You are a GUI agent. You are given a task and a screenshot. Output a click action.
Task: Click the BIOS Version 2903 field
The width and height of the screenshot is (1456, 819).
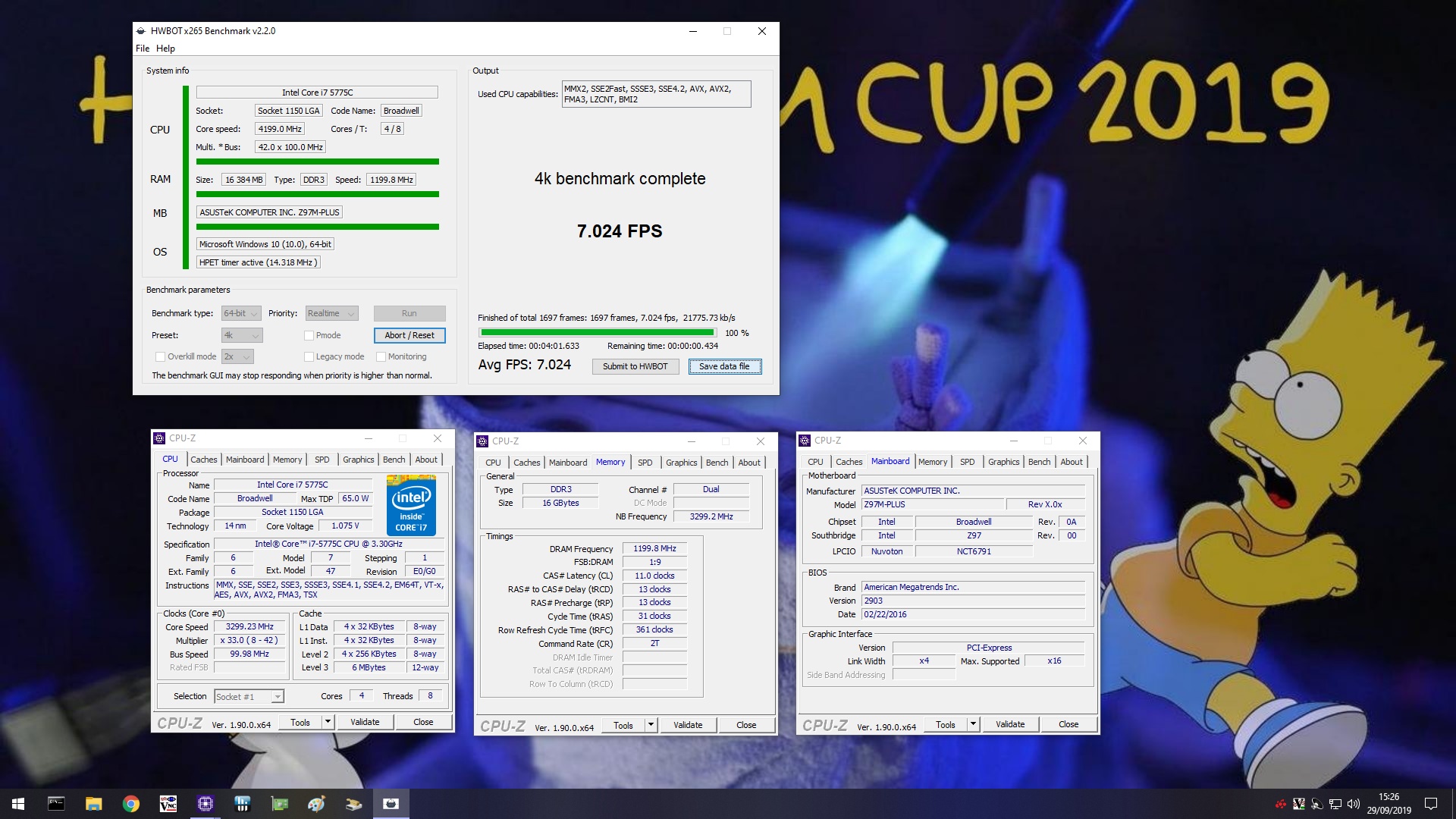[973, 601]
